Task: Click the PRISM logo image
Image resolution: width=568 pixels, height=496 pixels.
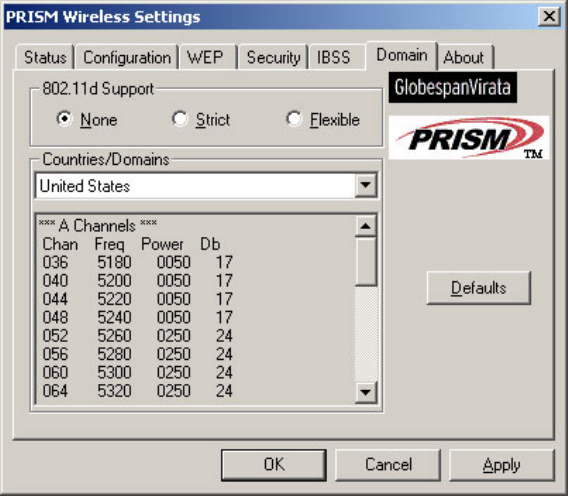Action: pyautogui.click(x=469, y=137)
